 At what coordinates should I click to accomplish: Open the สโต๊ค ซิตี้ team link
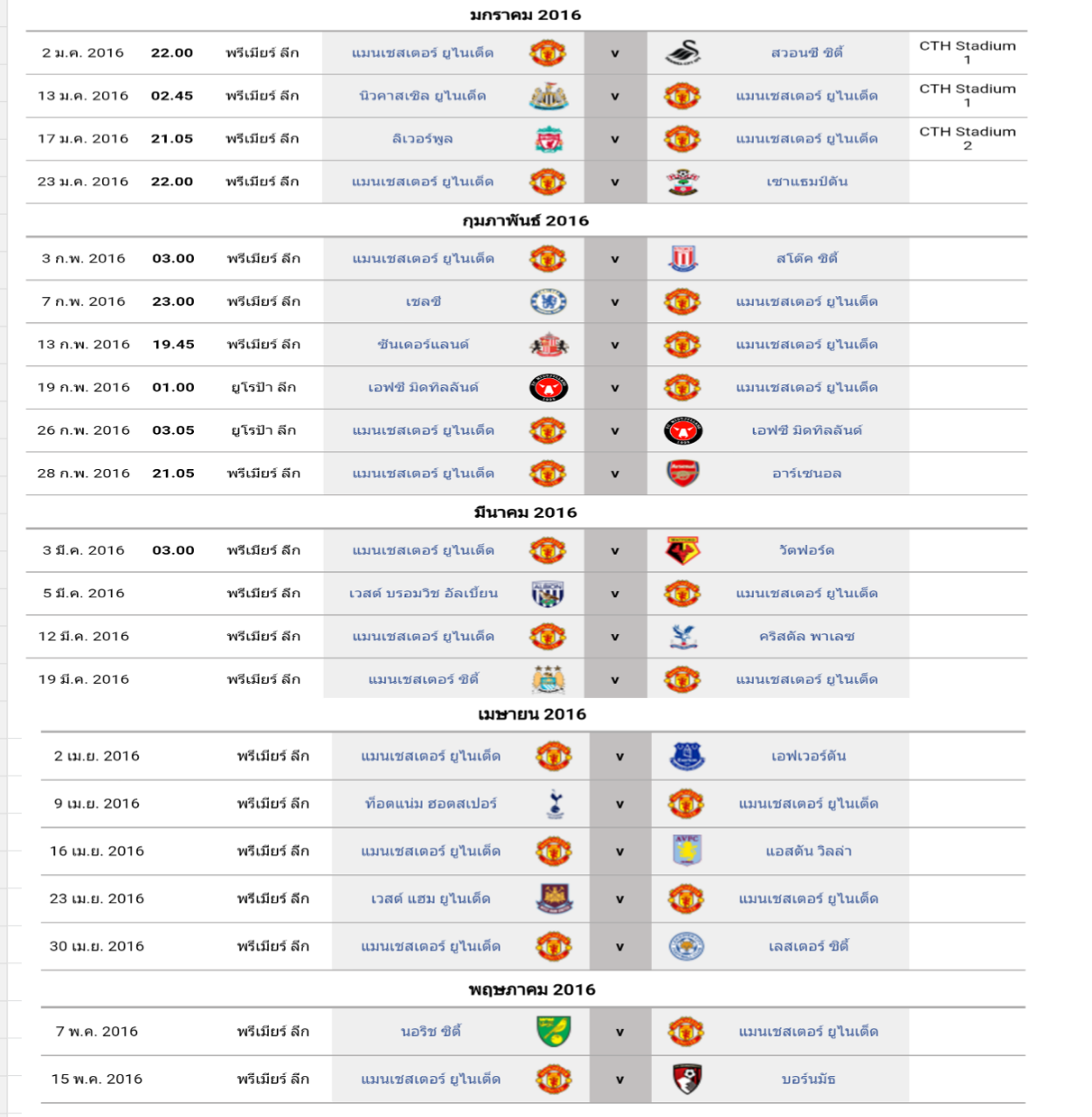click(x=806, y=259)
